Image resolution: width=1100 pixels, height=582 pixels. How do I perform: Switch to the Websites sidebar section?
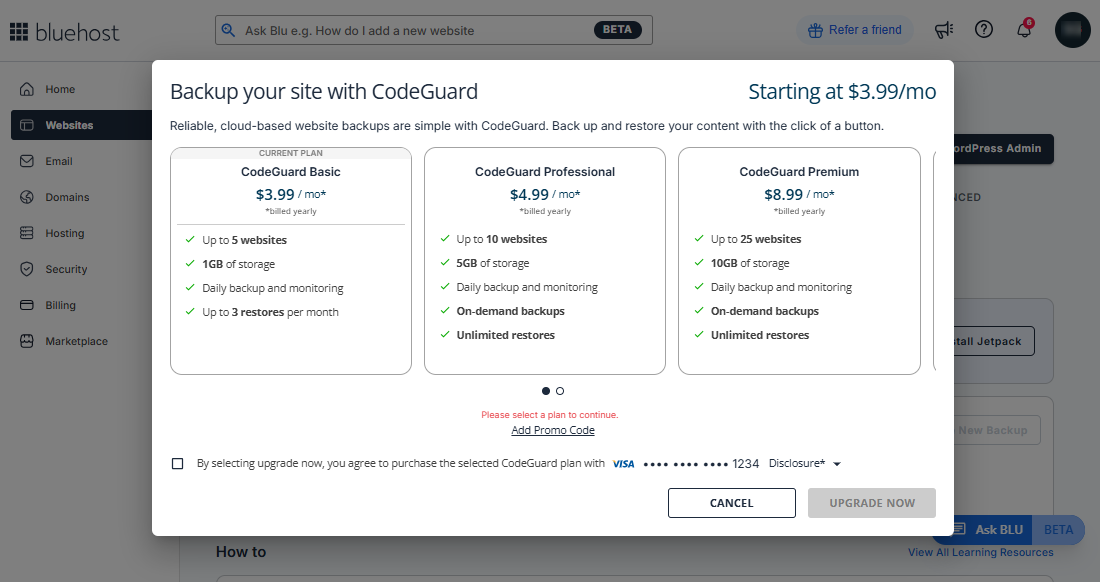pos(27,124)
